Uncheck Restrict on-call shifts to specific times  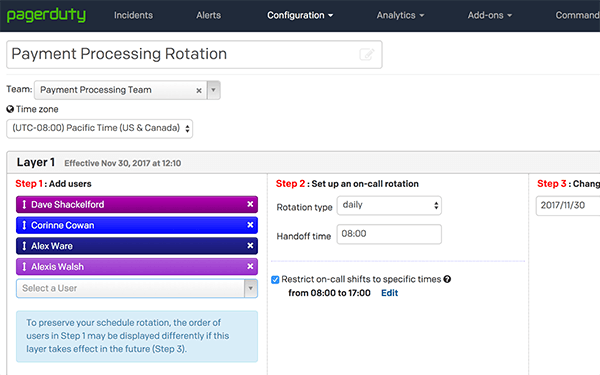click(275, 280)
